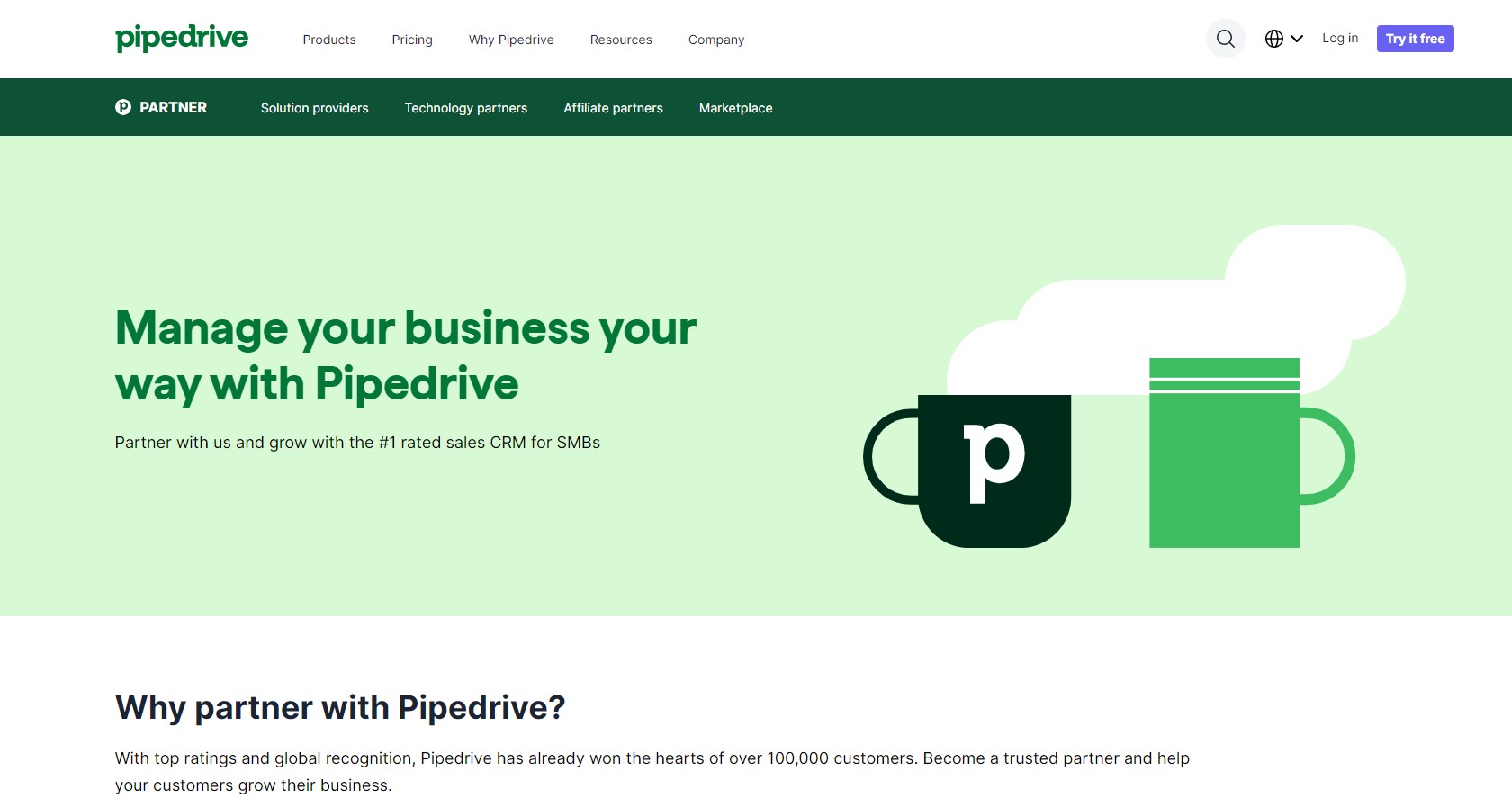Go to Affiliate partners

pos(614,108)
